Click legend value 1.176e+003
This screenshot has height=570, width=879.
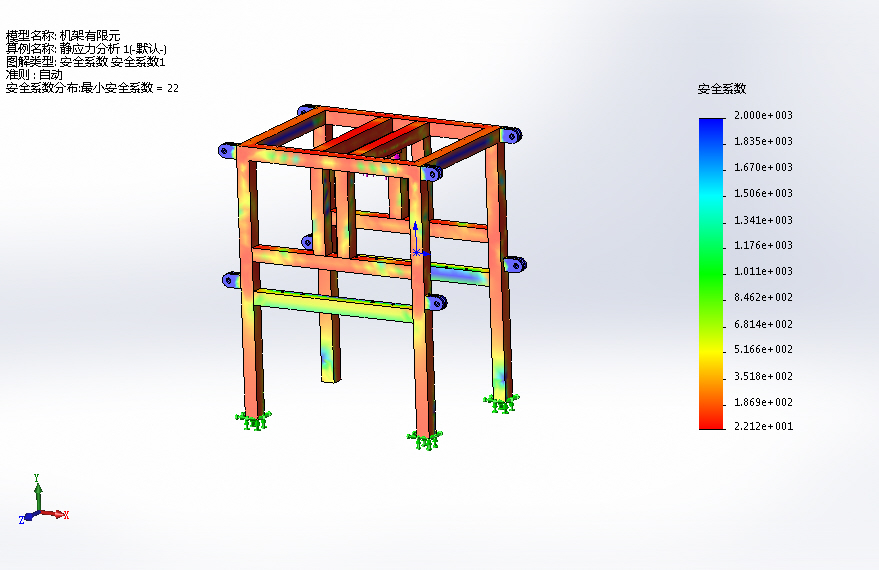click(763, 245)
